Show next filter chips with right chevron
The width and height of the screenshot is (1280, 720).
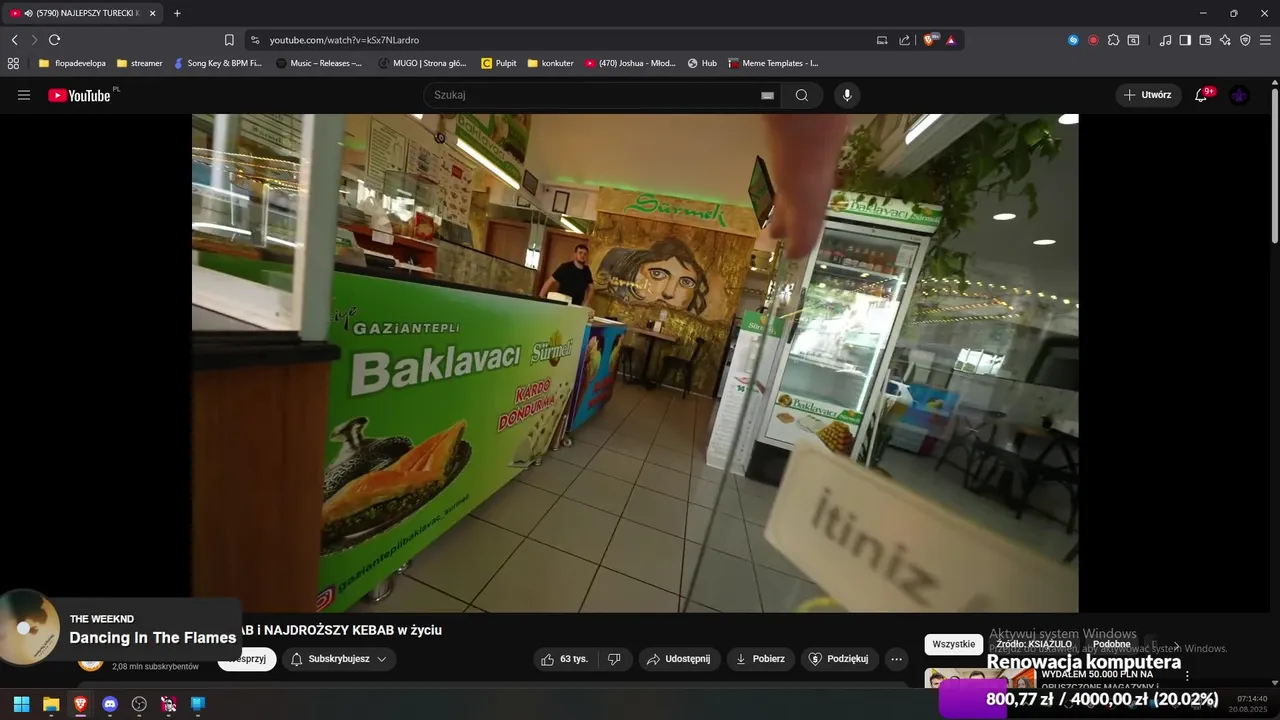pos(1176,645)
